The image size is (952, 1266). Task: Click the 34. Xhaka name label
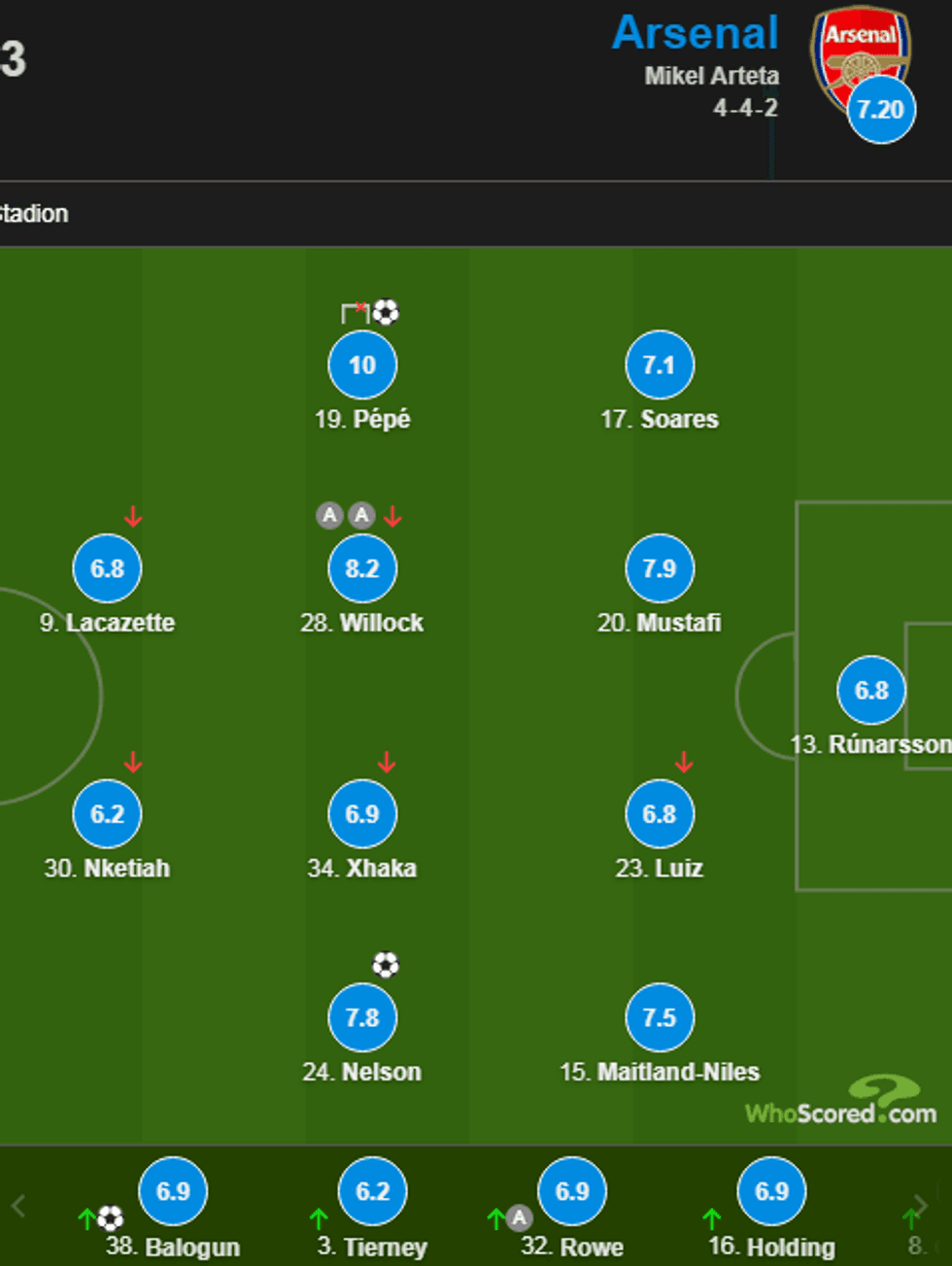tap(362, 869)
